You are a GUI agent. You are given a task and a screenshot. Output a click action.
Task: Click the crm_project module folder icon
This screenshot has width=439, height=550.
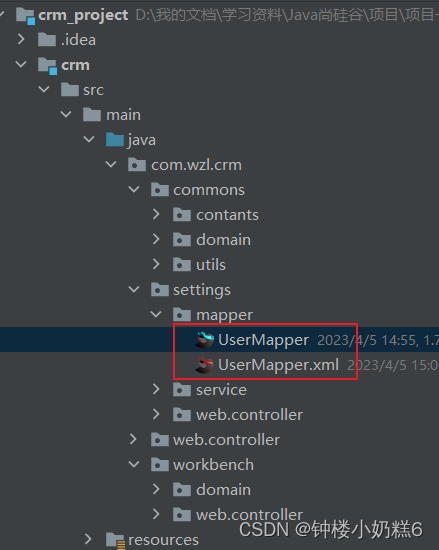pyautogui.click(x=26, y=15)
